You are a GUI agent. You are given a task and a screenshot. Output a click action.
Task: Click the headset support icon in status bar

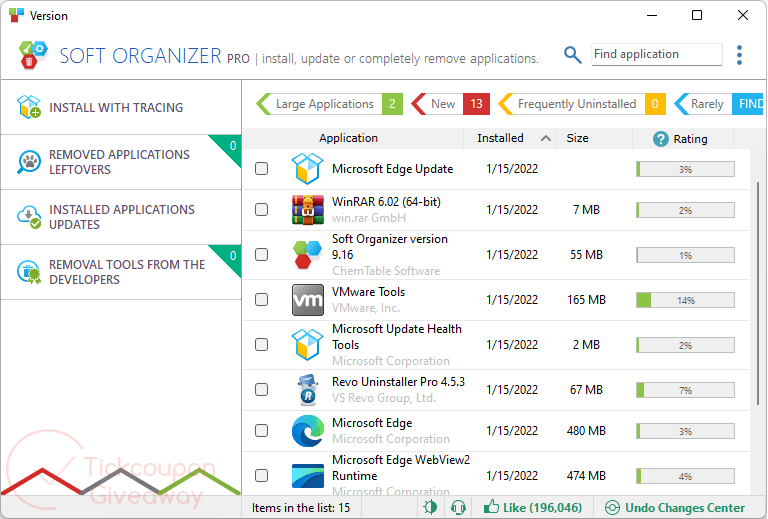[458, 507]
